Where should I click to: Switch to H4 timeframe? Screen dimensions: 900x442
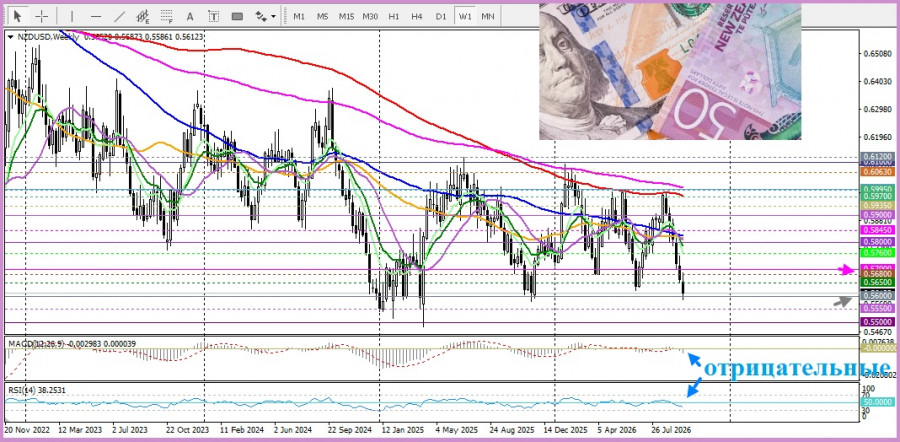coord(417,16)
